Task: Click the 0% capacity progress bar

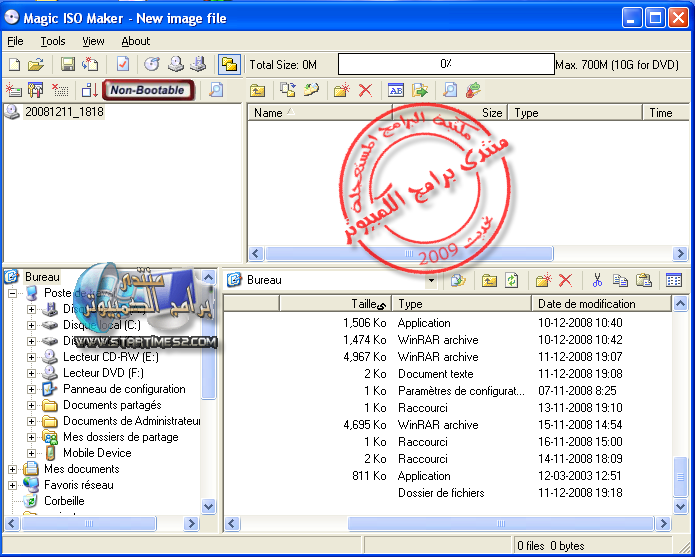Action: pos(446,64)
